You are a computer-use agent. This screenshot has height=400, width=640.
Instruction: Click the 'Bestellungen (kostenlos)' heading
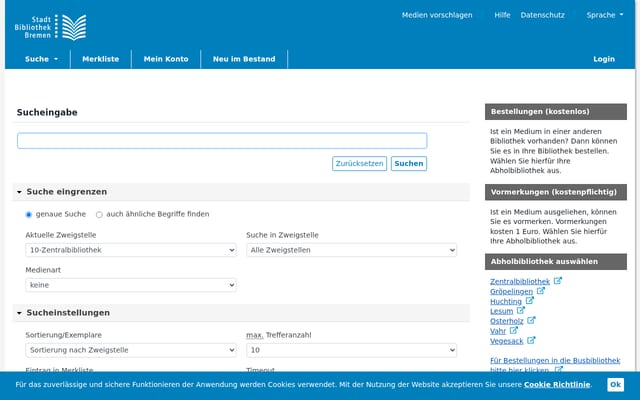tap(556, 111)
